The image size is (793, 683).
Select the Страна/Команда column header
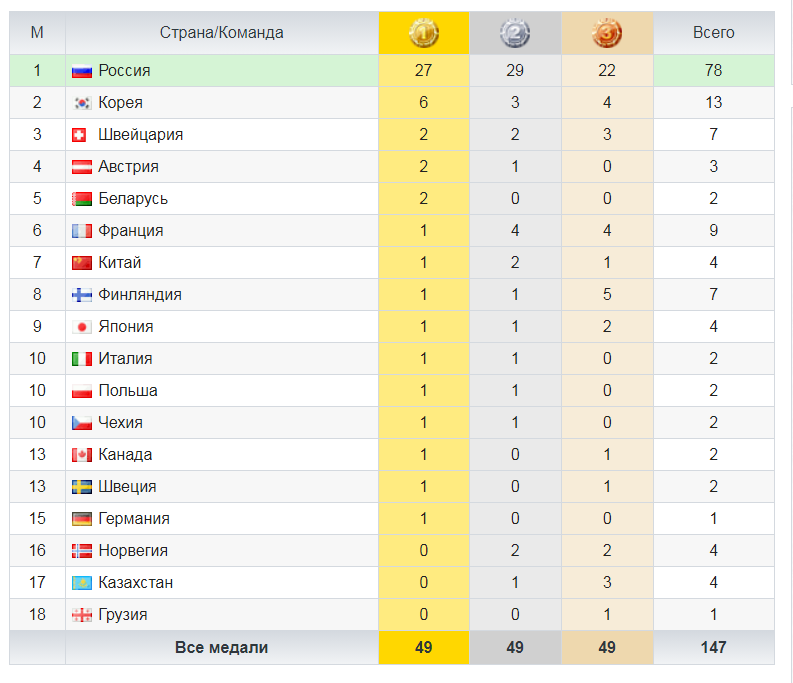pyautogui.click(x=222, y=33)
